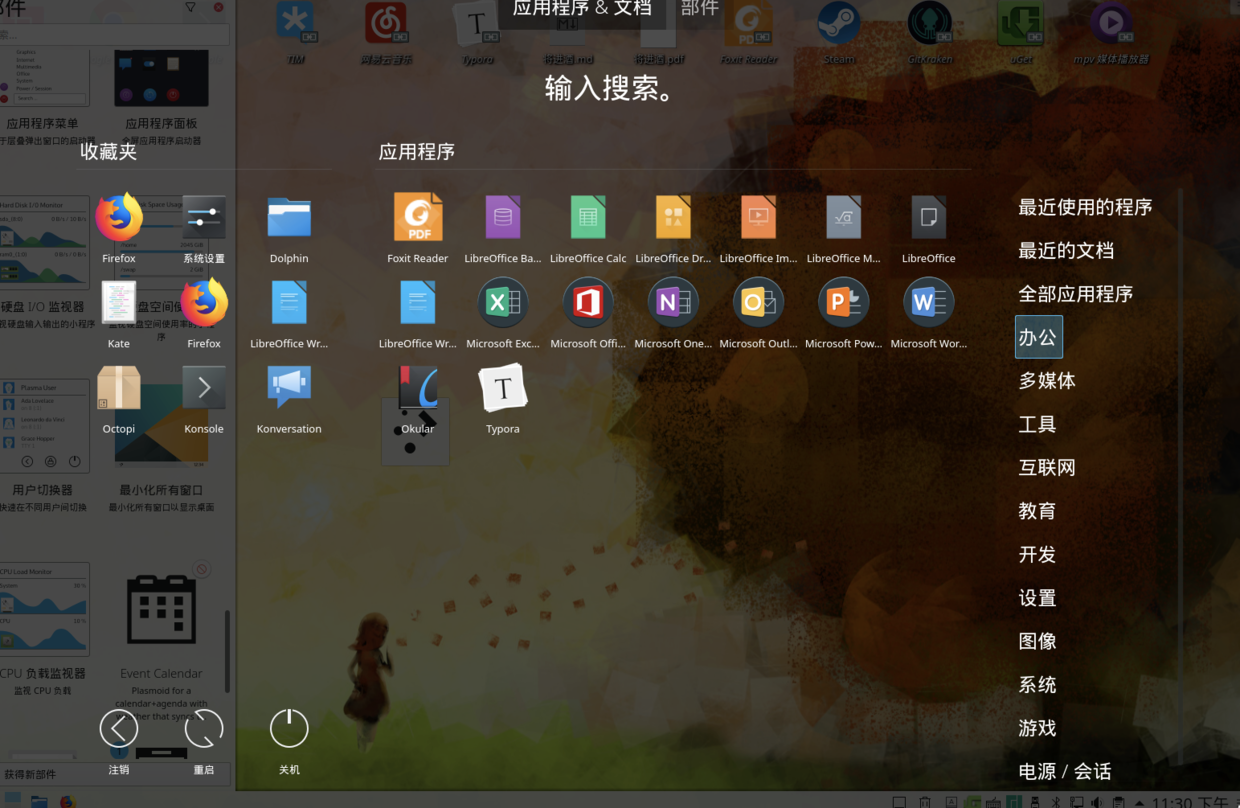Screen dimensions: 1240x808
Task: Select 游戏 category
Action: click(x=1038, y=728)
